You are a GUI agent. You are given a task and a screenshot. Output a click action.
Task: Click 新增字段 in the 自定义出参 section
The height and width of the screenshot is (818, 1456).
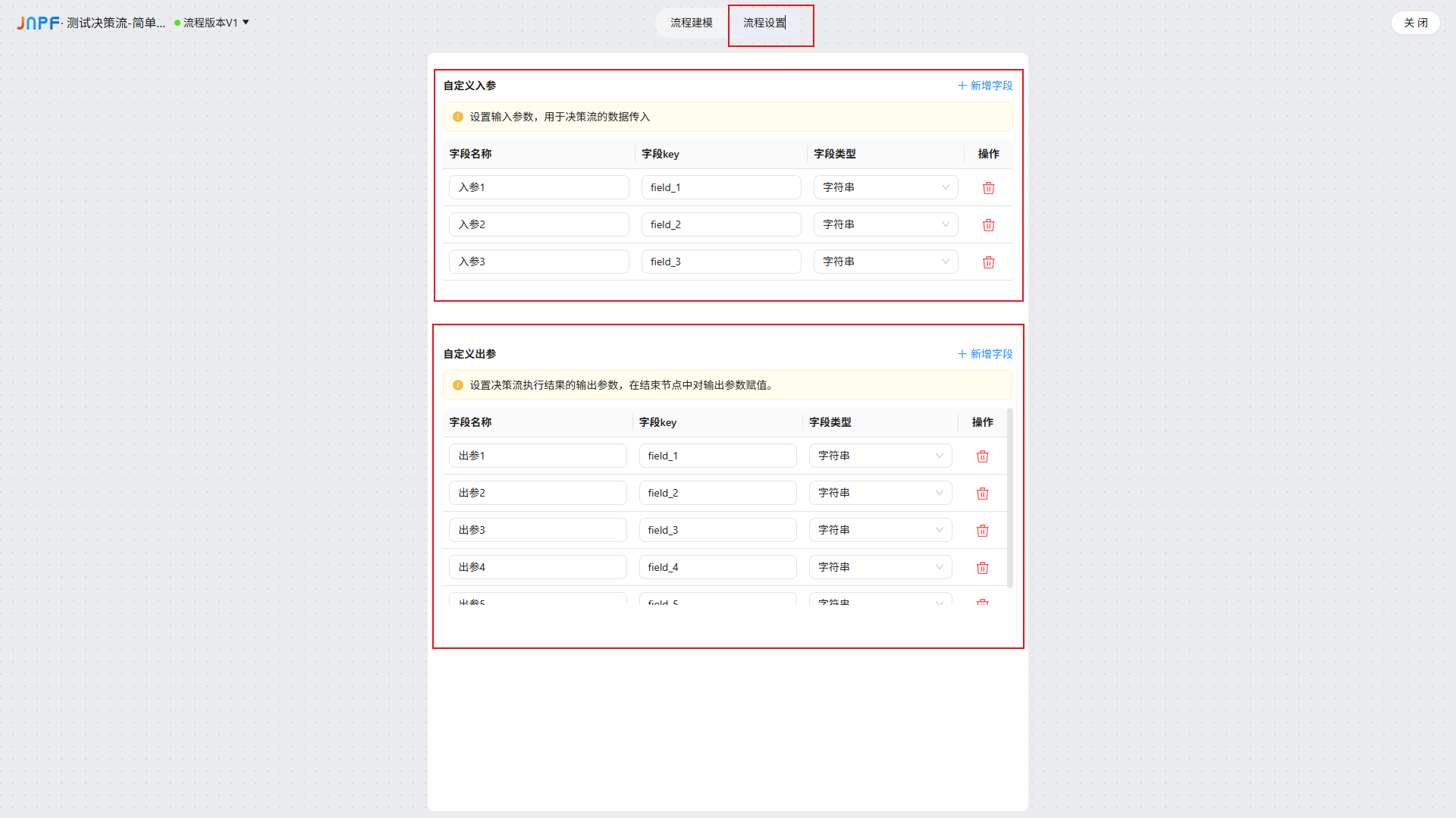(984, 353)
